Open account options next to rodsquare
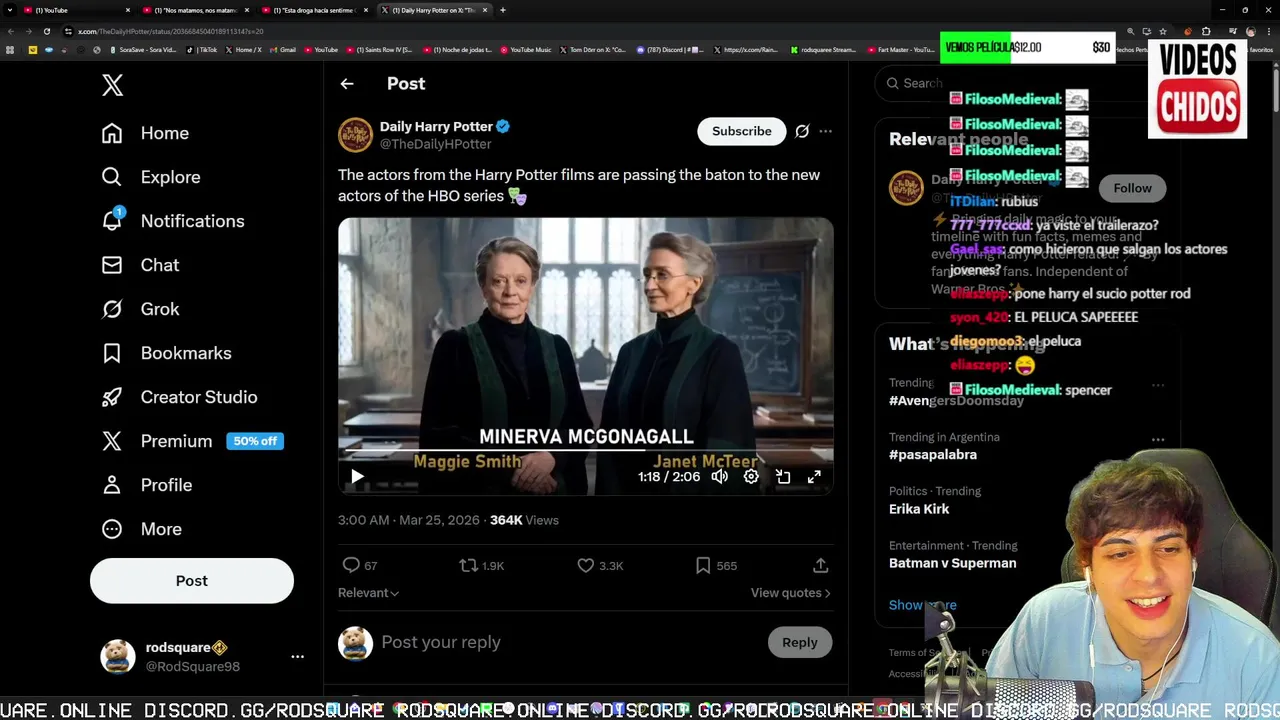The width and height of the screenshot is (1280, 720). 297,657
